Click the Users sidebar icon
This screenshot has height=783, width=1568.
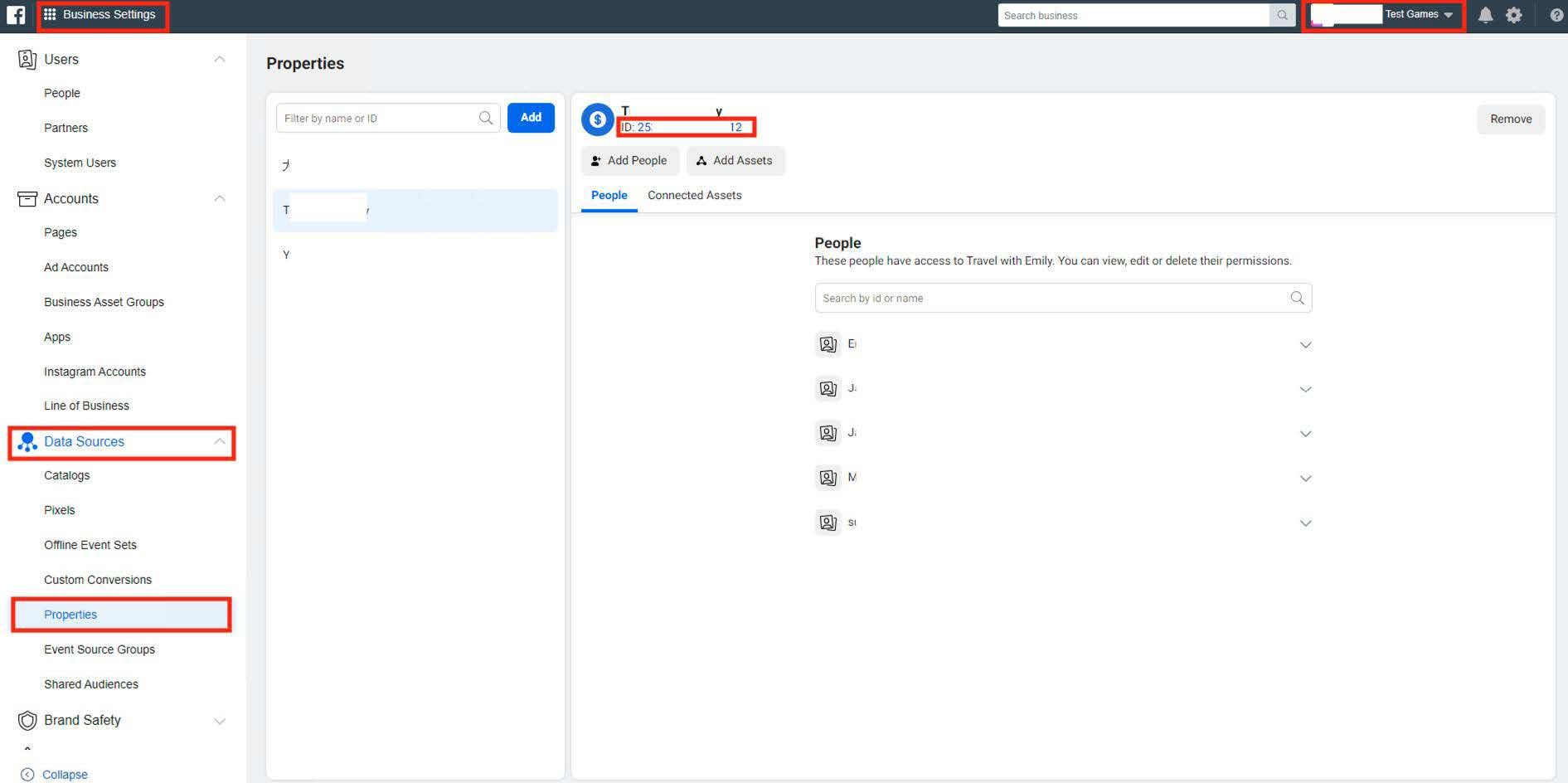tap(27, 59)
